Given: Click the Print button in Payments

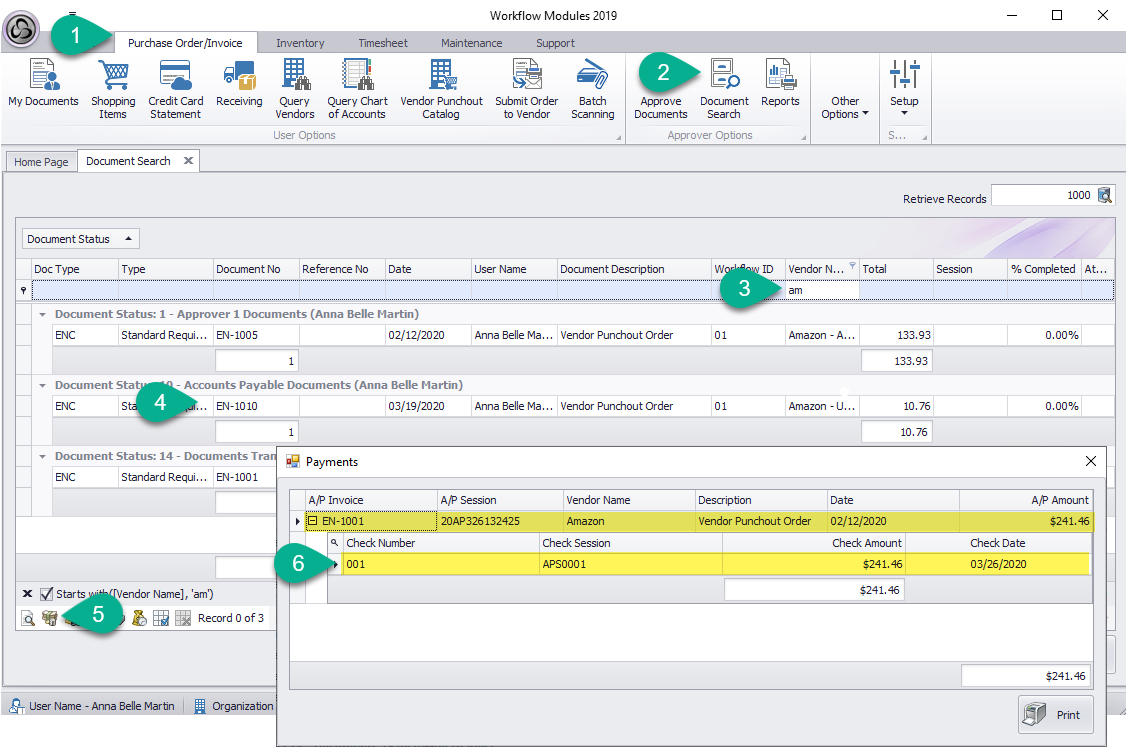Looking at the screenshot, I should (x=1056, y=715).
